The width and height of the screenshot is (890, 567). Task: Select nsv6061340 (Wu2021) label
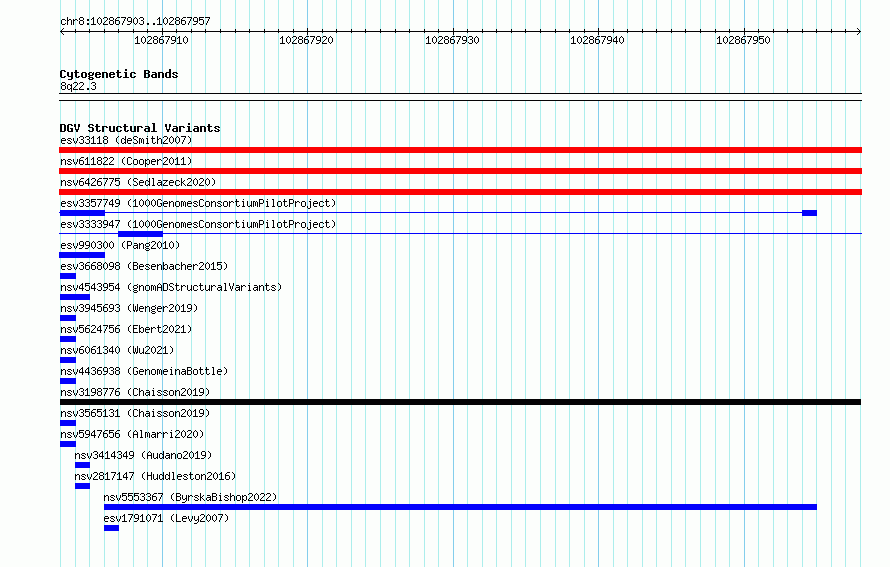117,350
